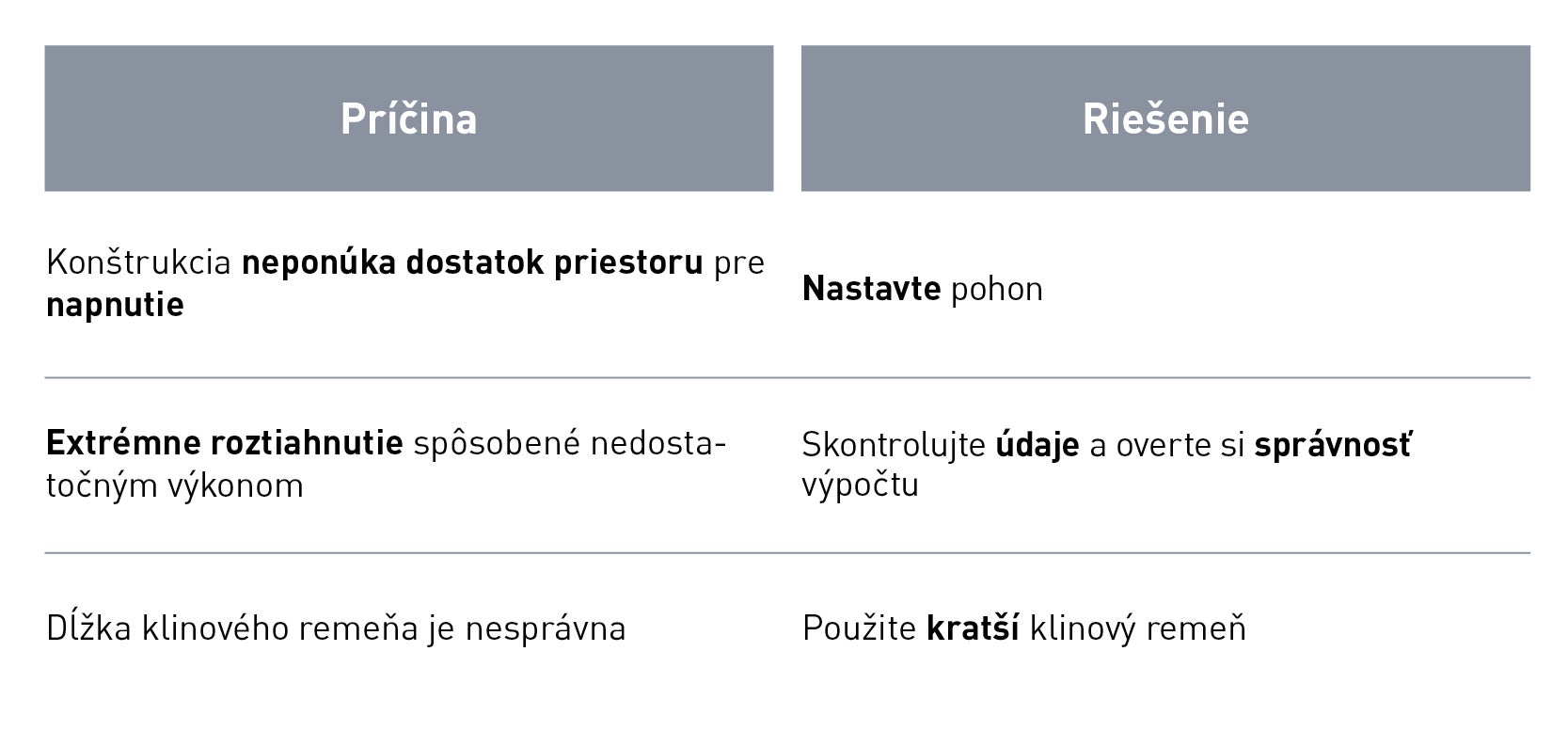1568x747 pixels.
Task: Click the word spôsobené
Action: [x=496, y=443]
